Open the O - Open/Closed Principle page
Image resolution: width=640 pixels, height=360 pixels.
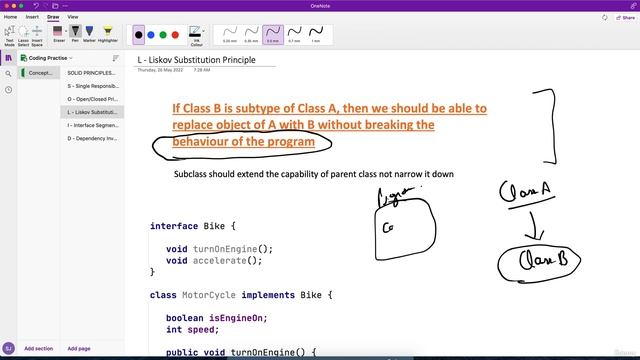(92, 99)
